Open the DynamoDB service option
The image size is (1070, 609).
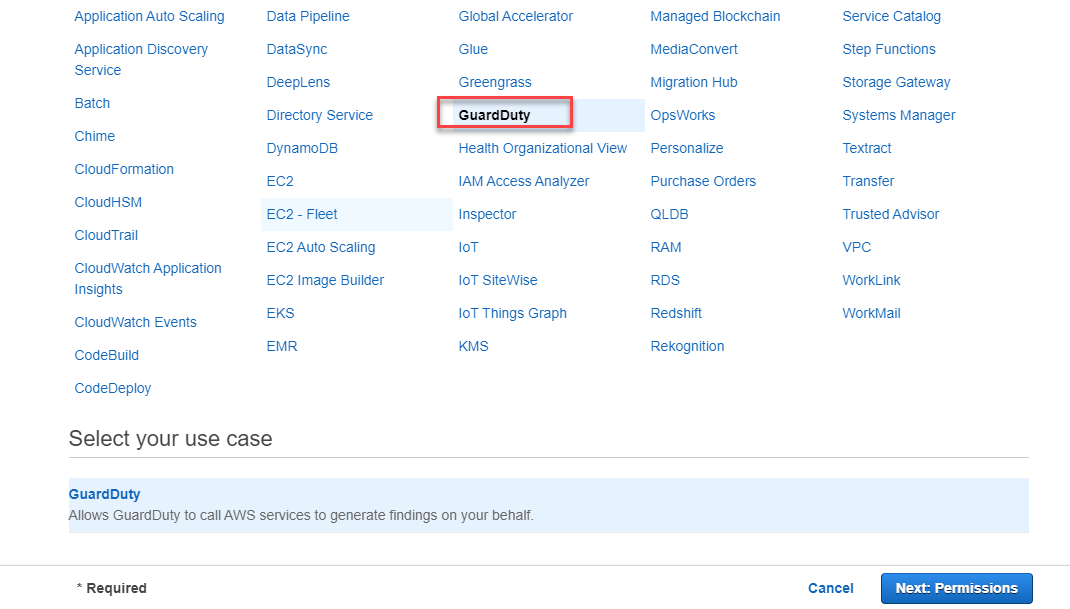302,148
